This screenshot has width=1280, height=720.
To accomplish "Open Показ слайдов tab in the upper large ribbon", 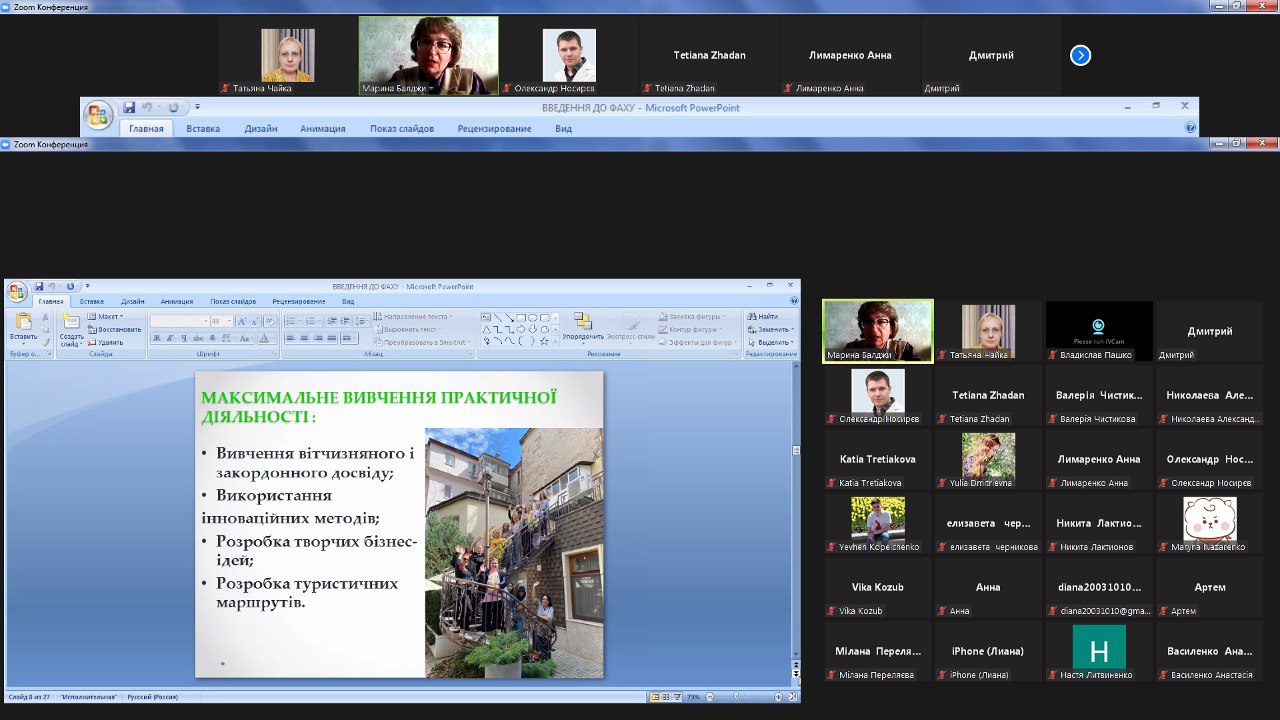I will point(401,129).
